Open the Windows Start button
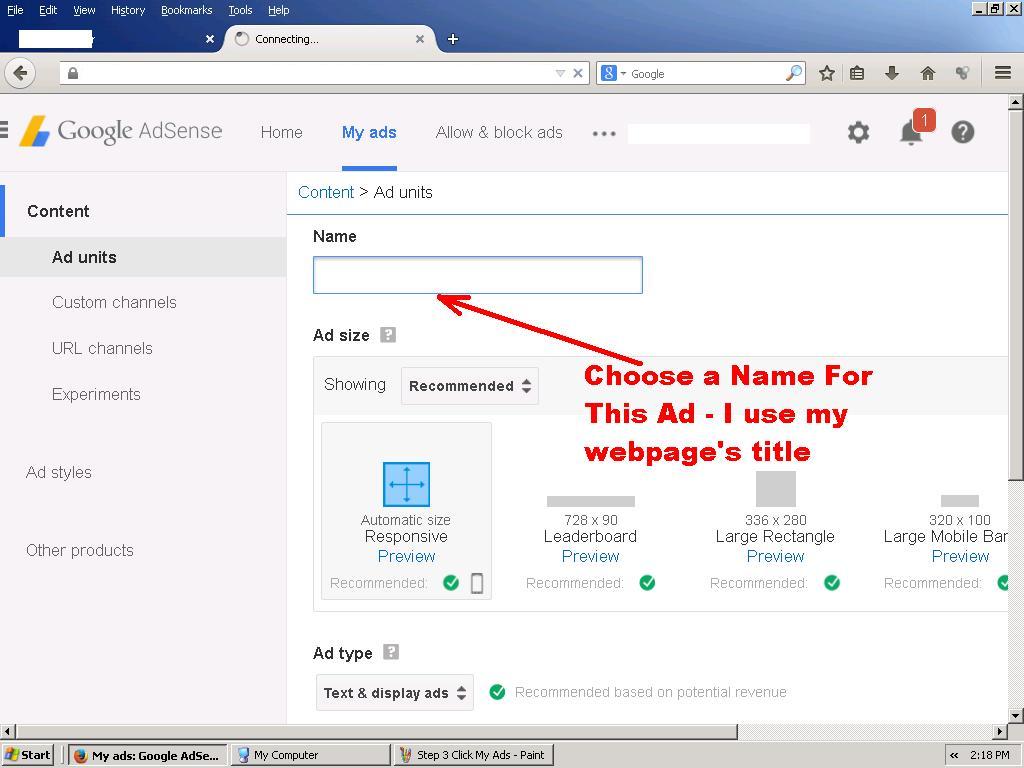The width and height of the screenshot is (1024, 768). 27,755
